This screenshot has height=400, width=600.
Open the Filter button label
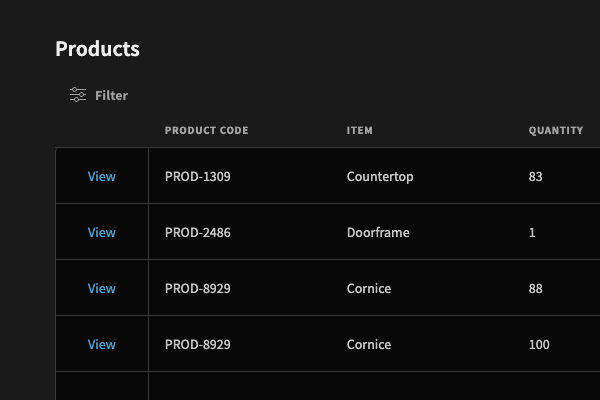(111, 95)
